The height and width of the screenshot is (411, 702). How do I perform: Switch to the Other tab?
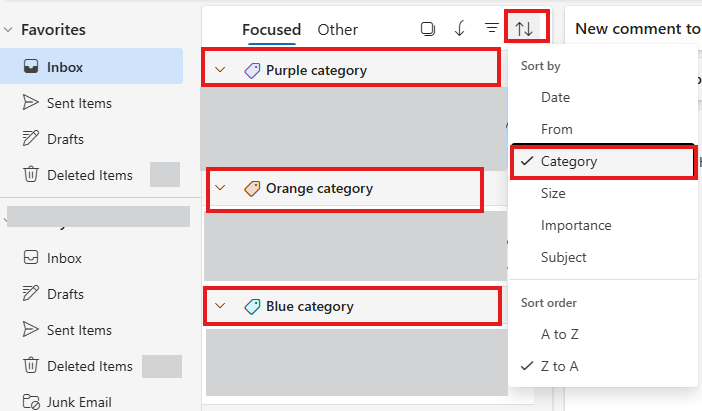click(338, 30)
